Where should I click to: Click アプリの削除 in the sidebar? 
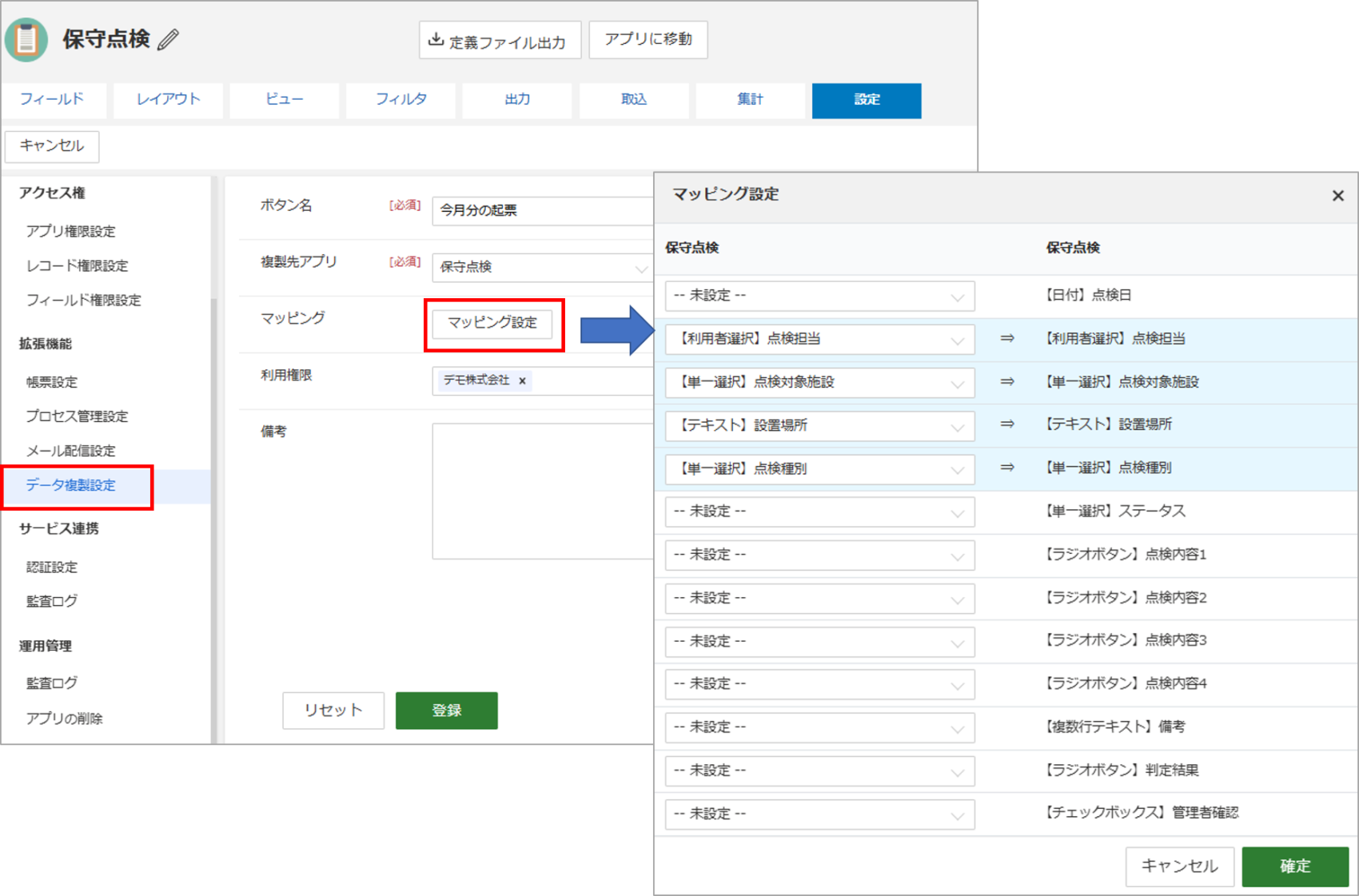tap(64, 719)
